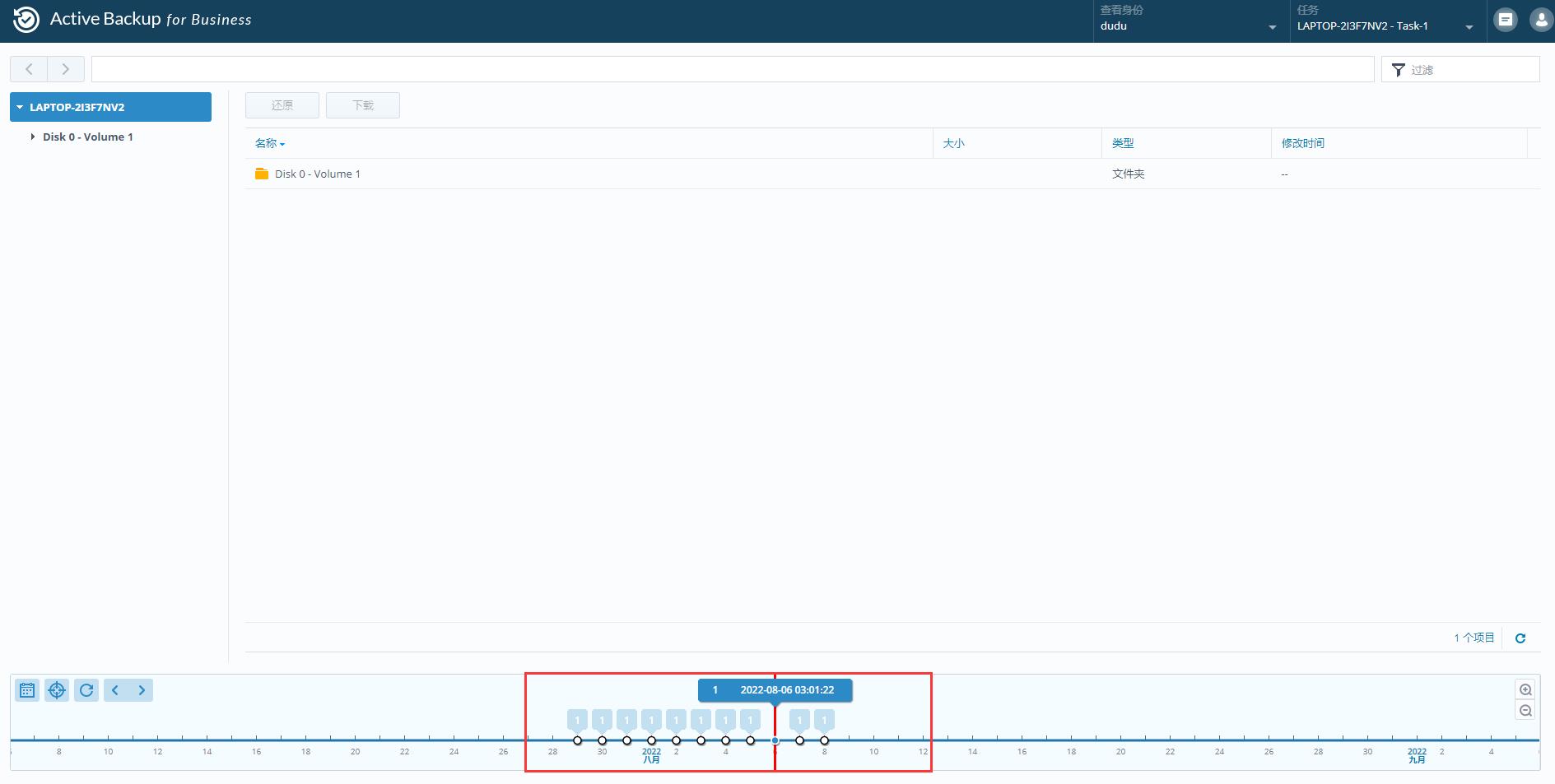Viewport: 1555px width, 784px height.
Task: Click the locate current version target icon
Action: pos(57,690)
